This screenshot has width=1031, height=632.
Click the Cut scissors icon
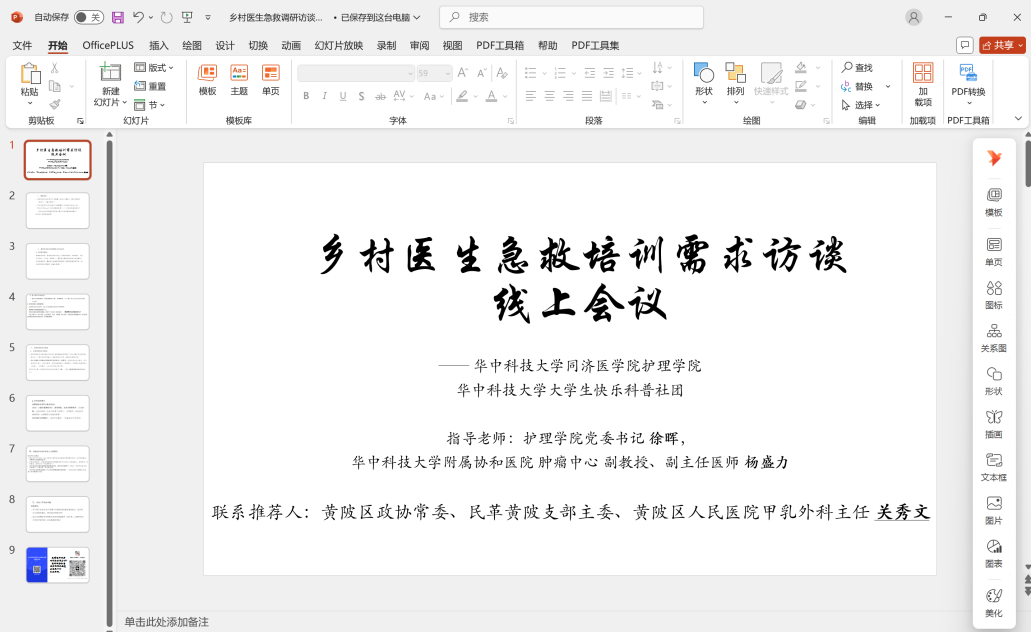(55, 68)
